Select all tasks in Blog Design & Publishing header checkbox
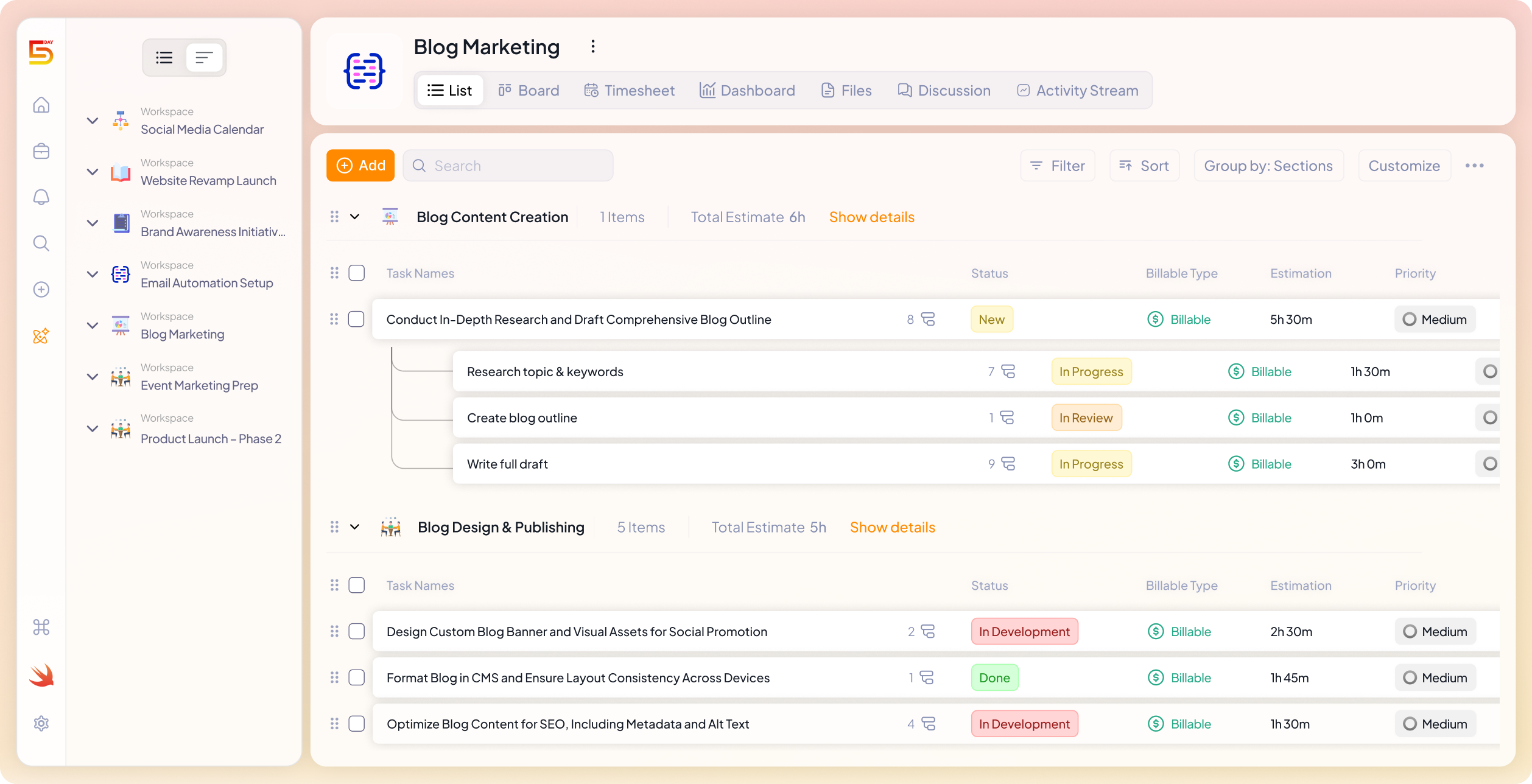 click(357, 585)
